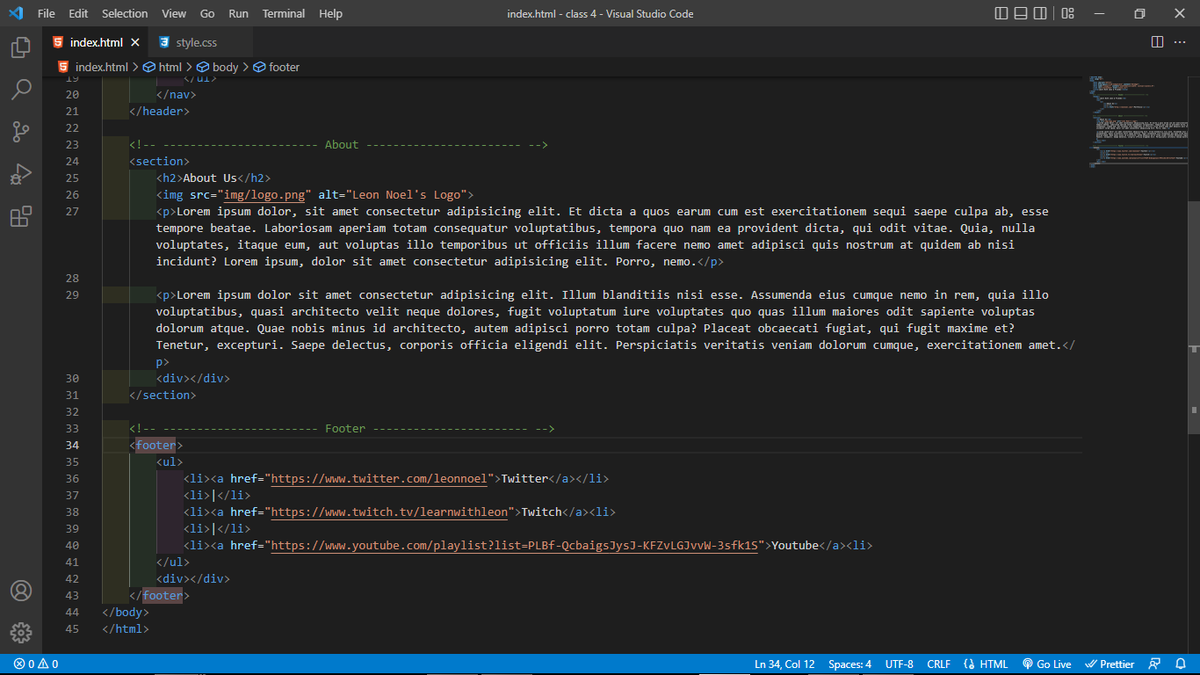Open the Explorer view in the activity bar
The width and height of the screenshot is (1200, 675).
(x=21, y=47)
